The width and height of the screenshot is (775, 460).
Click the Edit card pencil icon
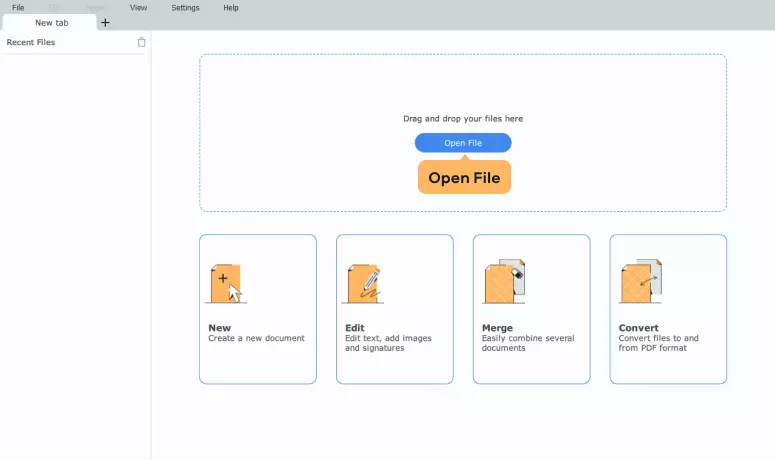pyautogui.click(x=363, y=283)
